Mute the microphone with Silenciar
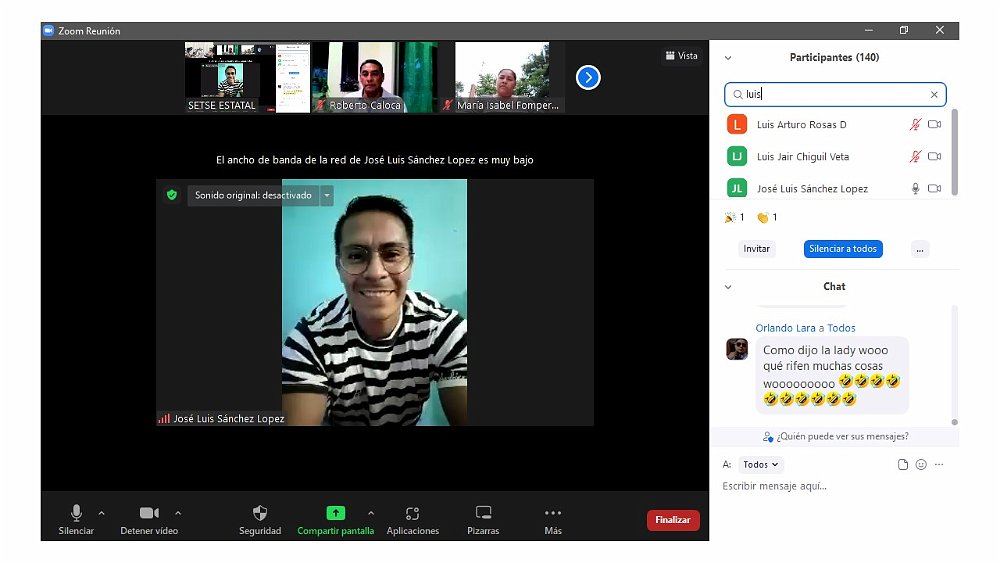This screenshot has height=563, width=1000. (76, 514)
